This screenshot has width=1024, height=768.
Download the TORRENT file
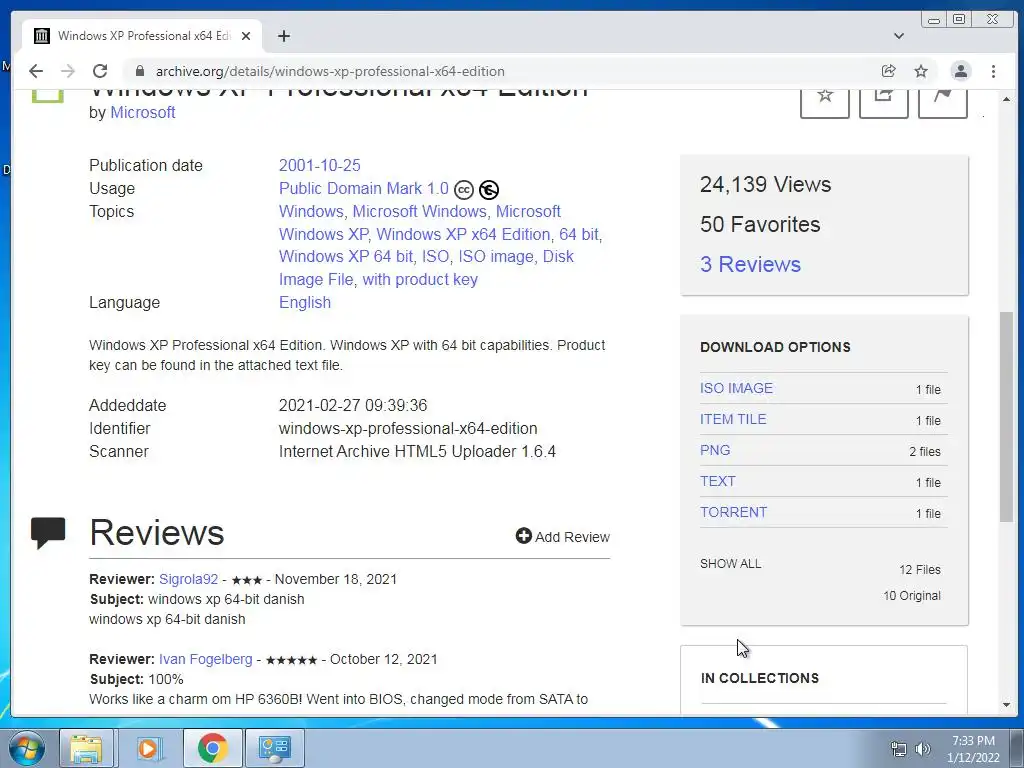(733, 512)
